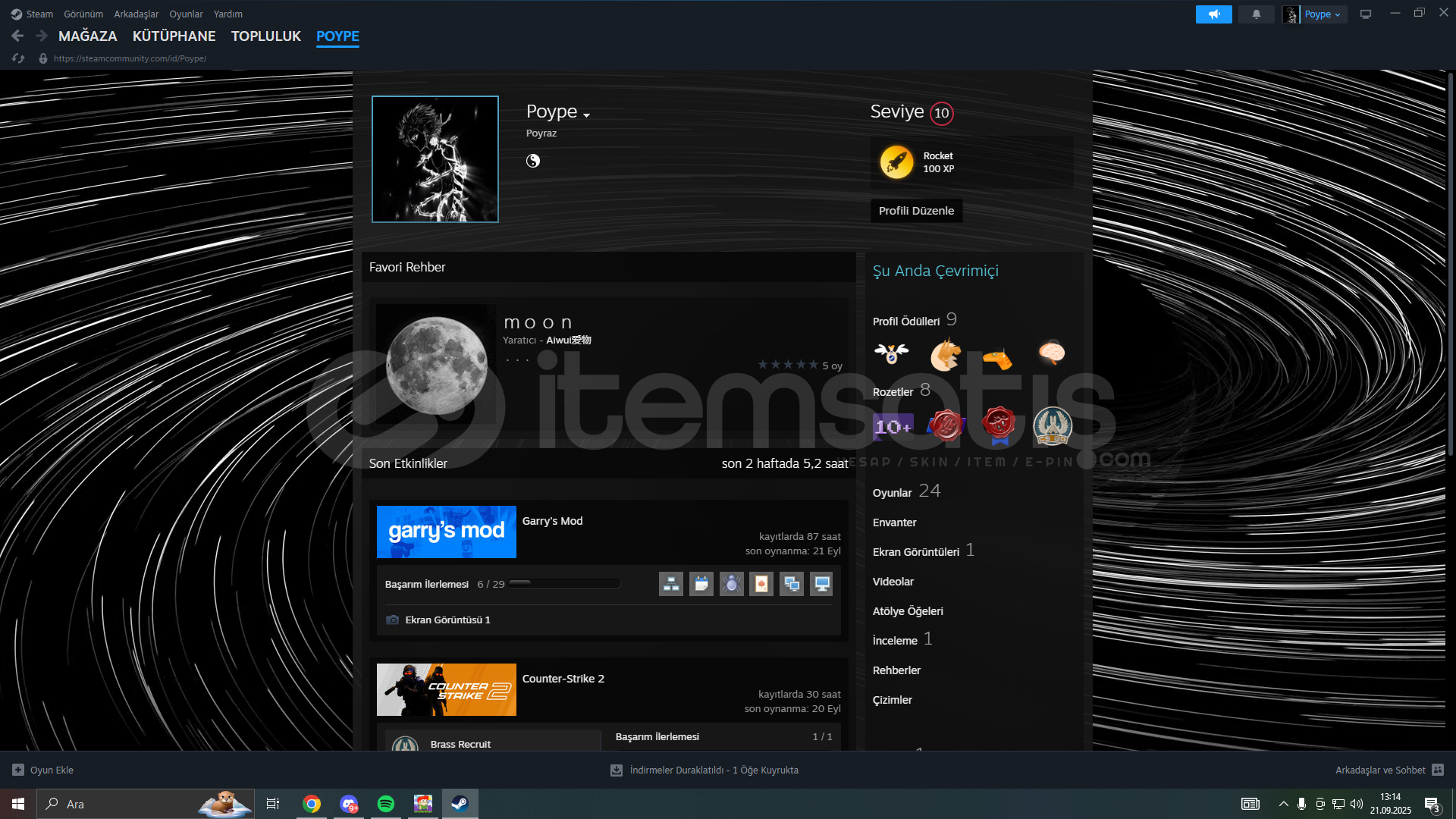
Task: Open Counter-Strike 2 game link
Action: coord(563,679)
